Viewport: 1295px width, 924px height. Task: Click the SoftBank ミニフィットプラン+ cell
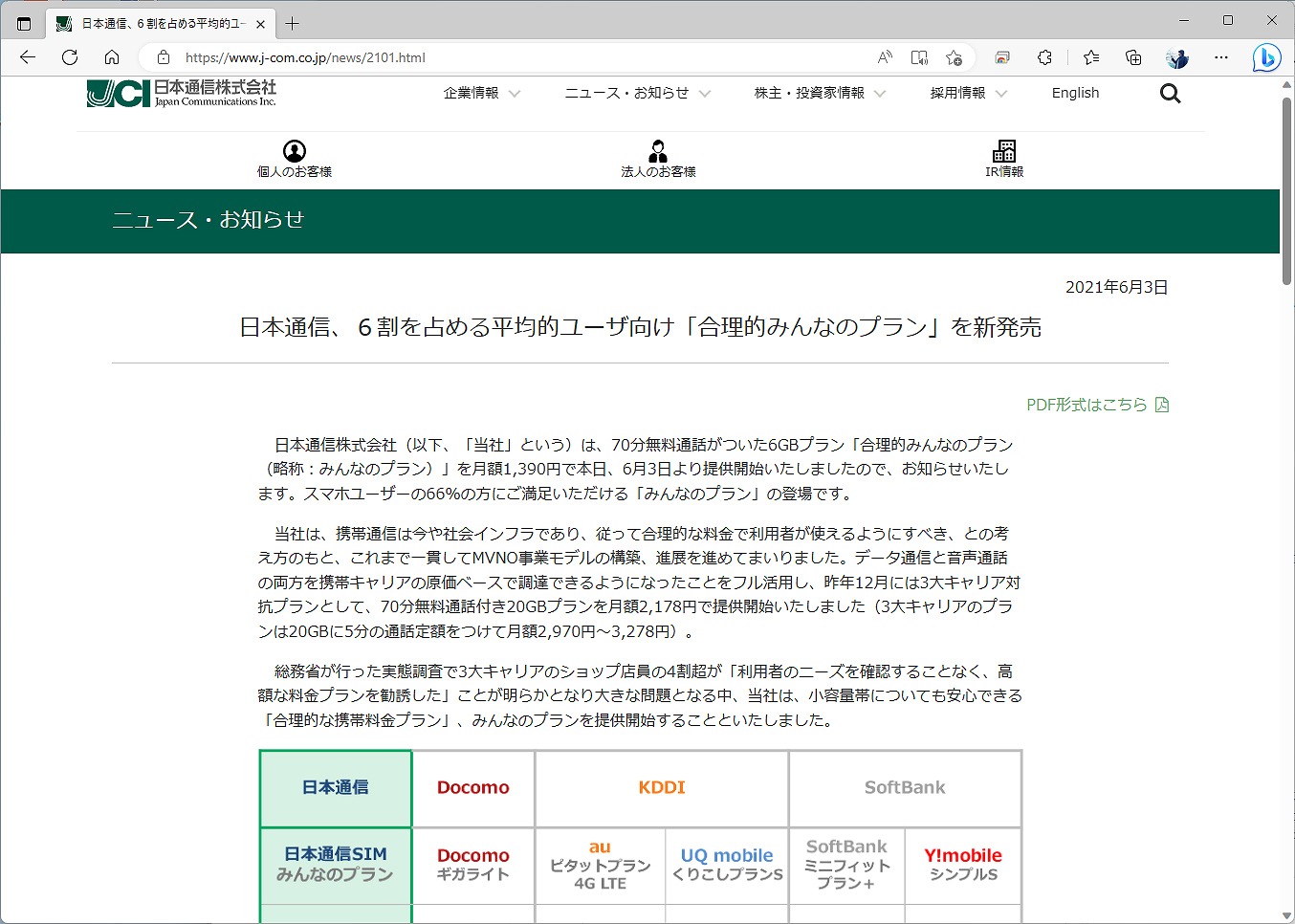(846, 865)
